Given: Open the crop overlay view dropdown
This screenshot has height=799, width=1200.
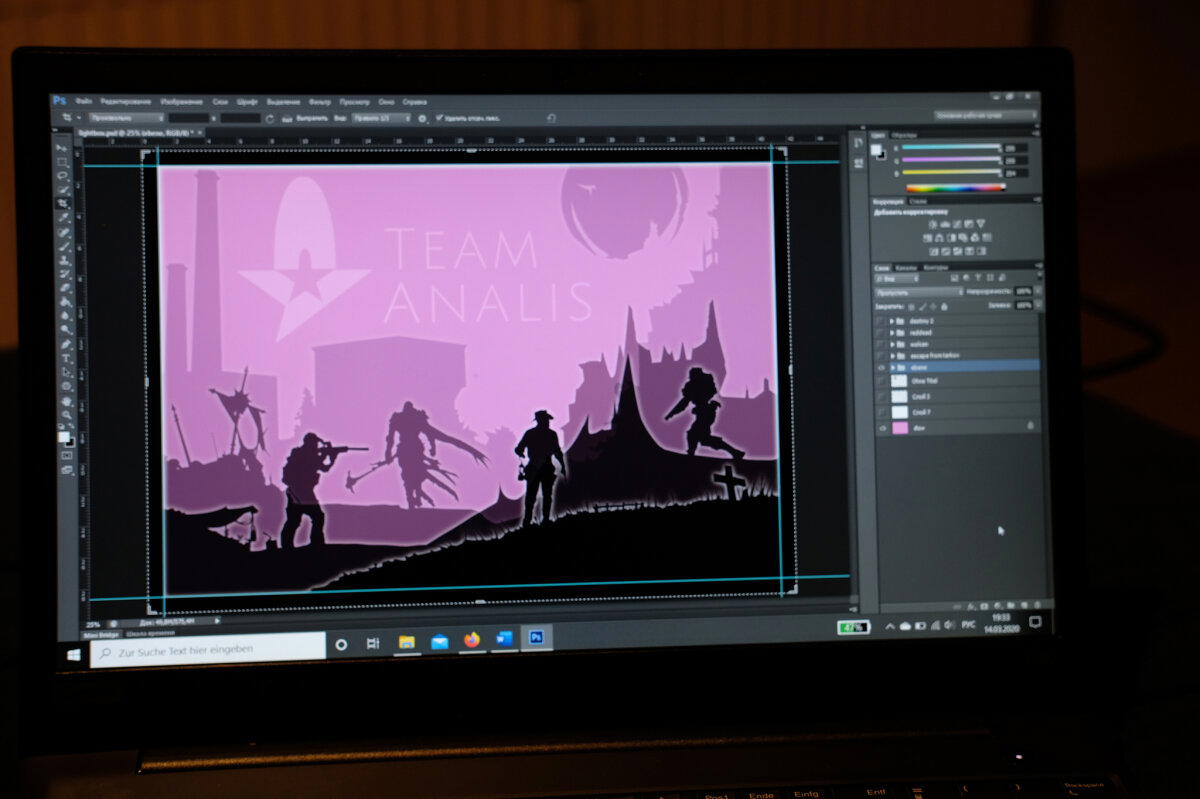Looking at the screenshot, I should (x=380, y=118).
